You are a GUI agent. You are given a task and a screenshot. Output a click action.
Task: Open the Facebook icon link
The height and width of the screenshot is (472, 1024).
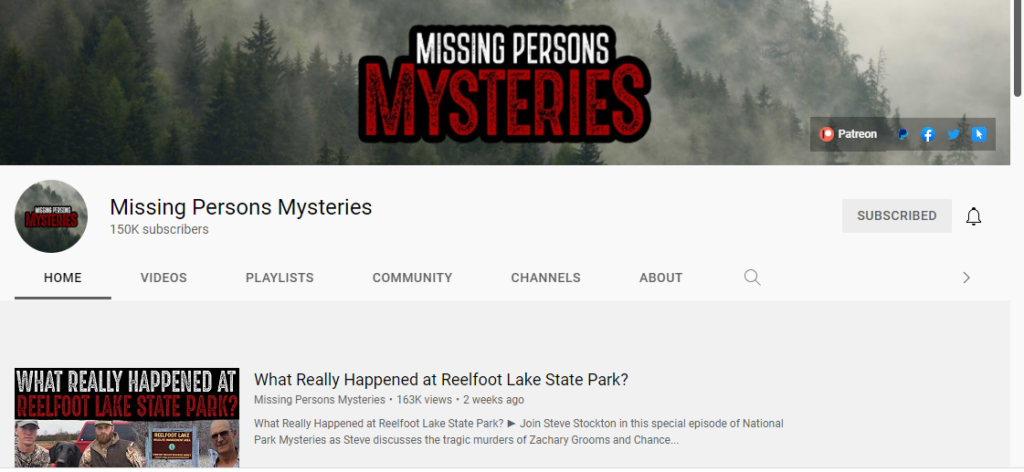coord(928,134)
